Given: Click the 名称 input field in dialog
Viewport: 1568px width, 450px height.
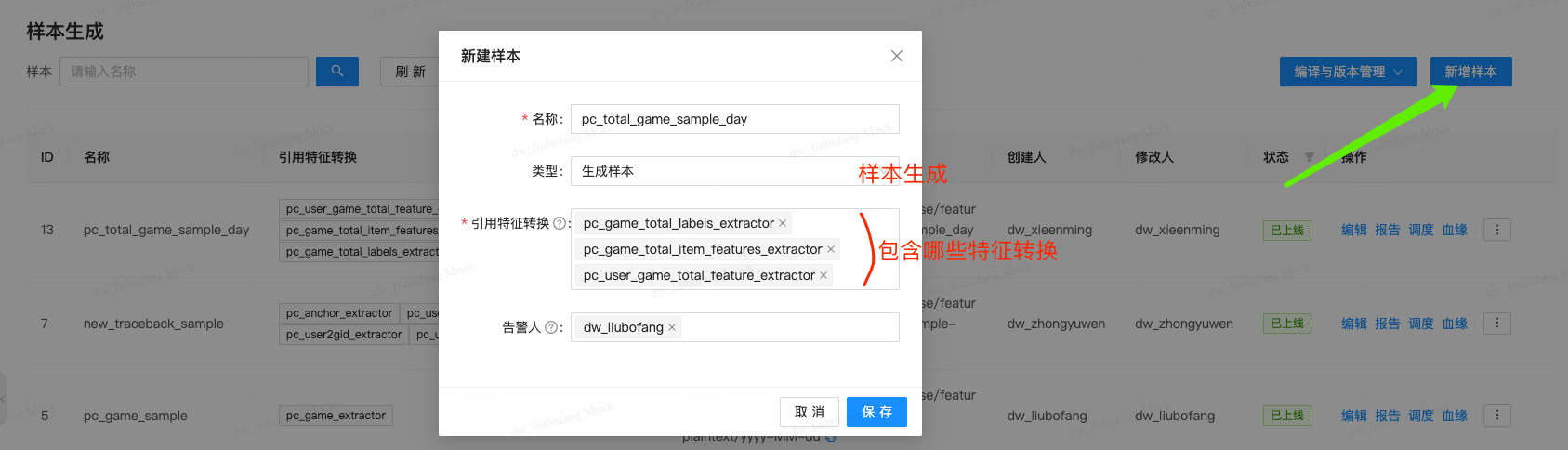Looking at the screenshot, I should coord(734,119).
